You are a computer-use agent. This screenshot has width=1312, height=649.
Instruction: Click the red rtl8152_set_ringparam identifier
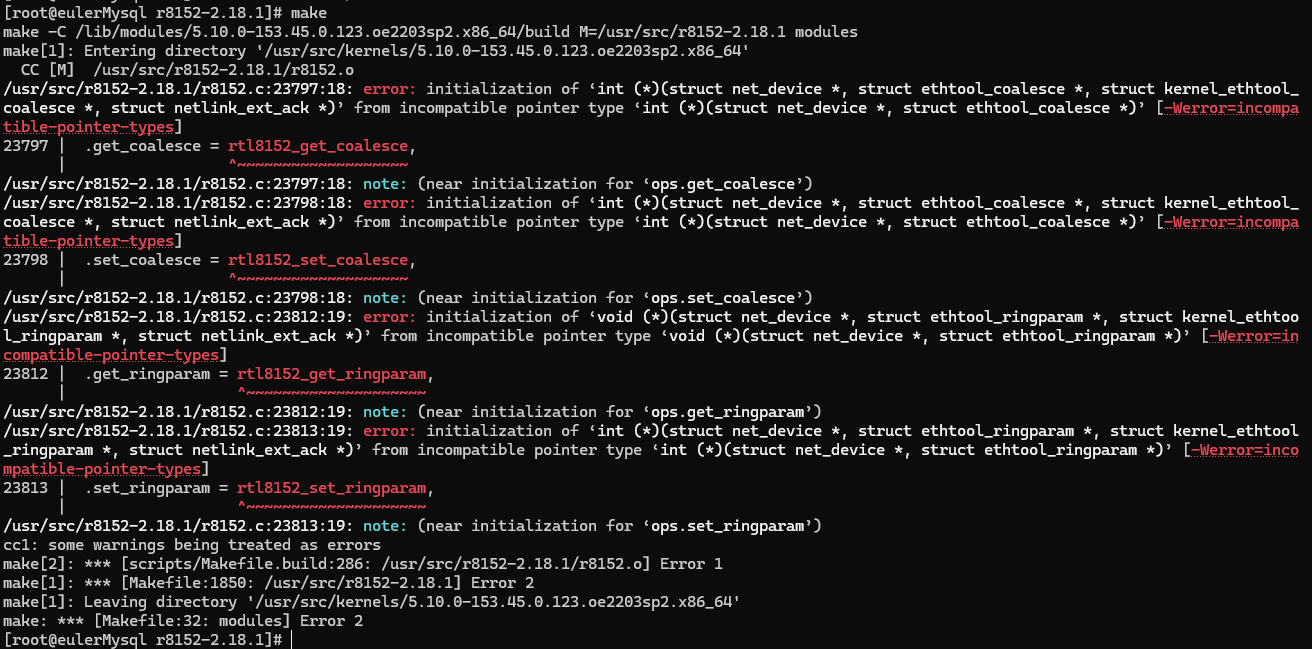[x=331, y=488]
